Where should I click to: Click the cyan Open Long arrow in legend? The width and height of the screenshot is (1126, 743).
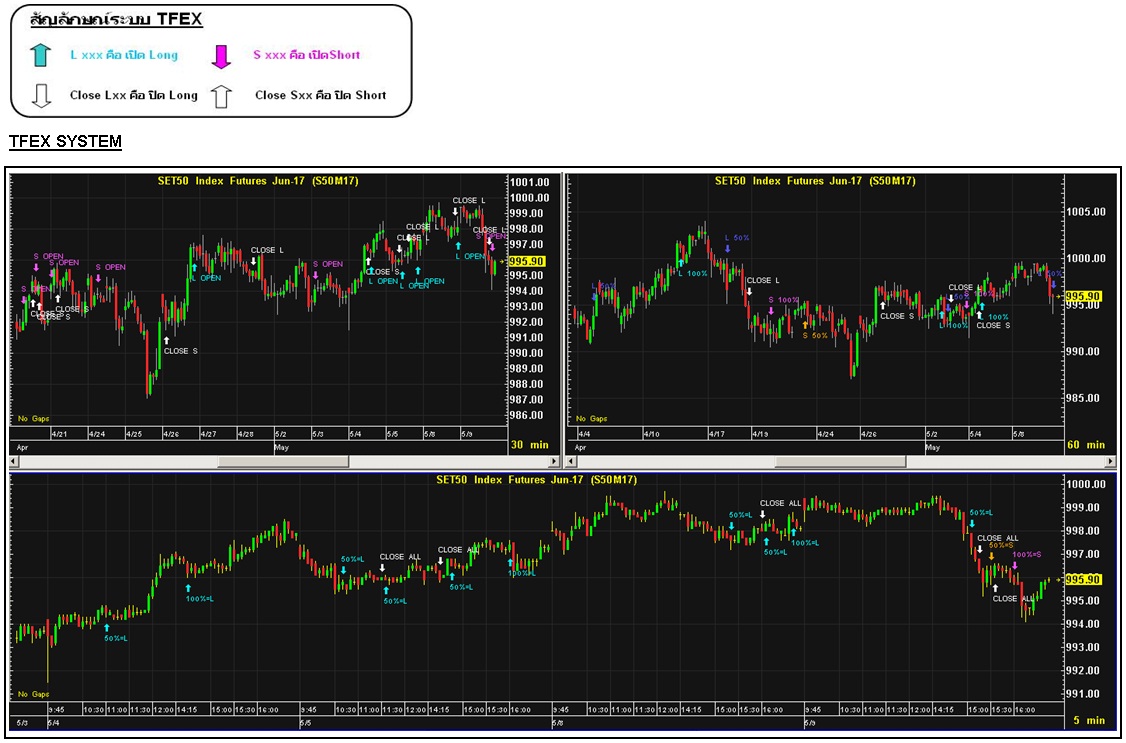39,55
